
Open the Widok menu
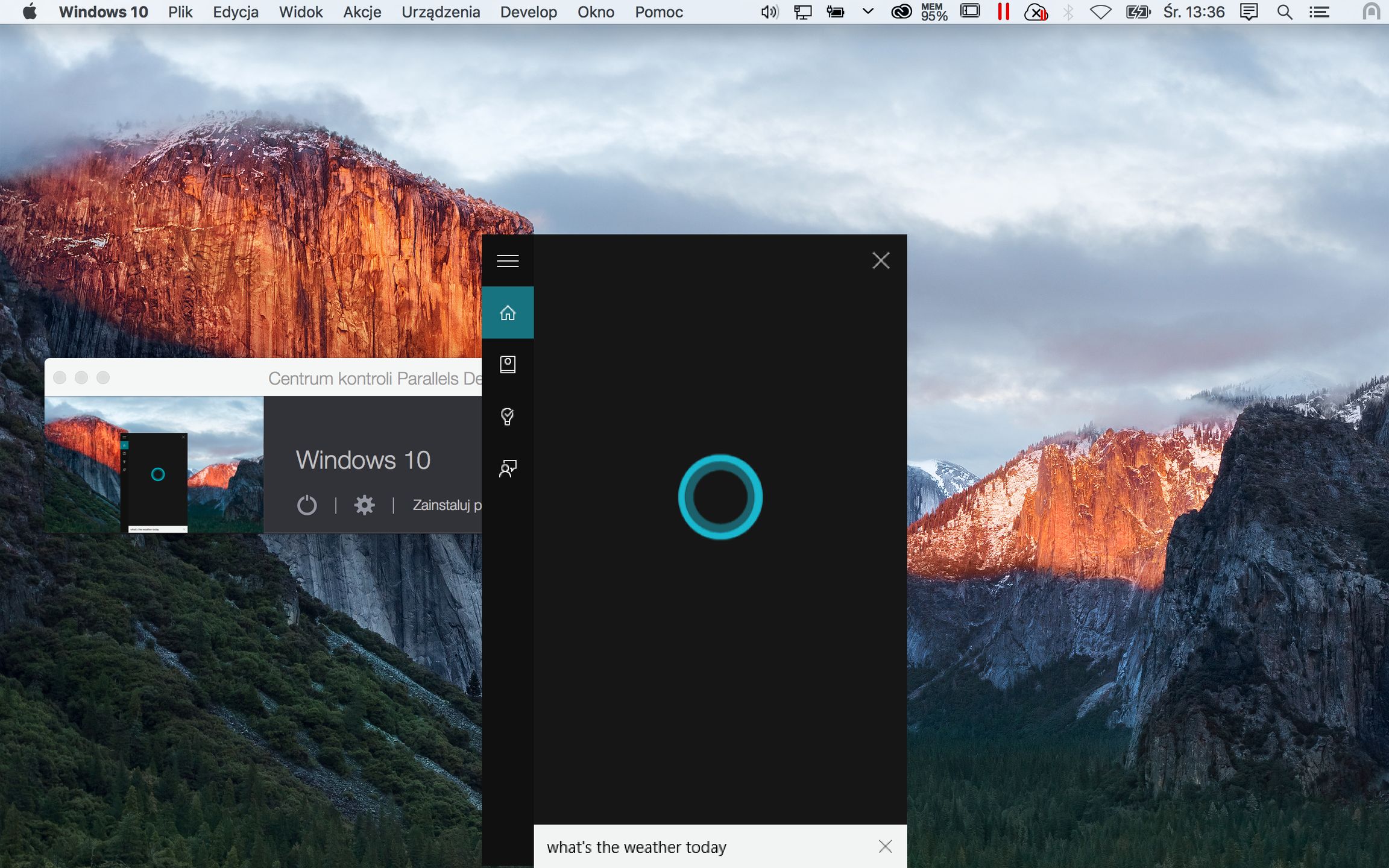pyautogui.click(x=301, y=12)
